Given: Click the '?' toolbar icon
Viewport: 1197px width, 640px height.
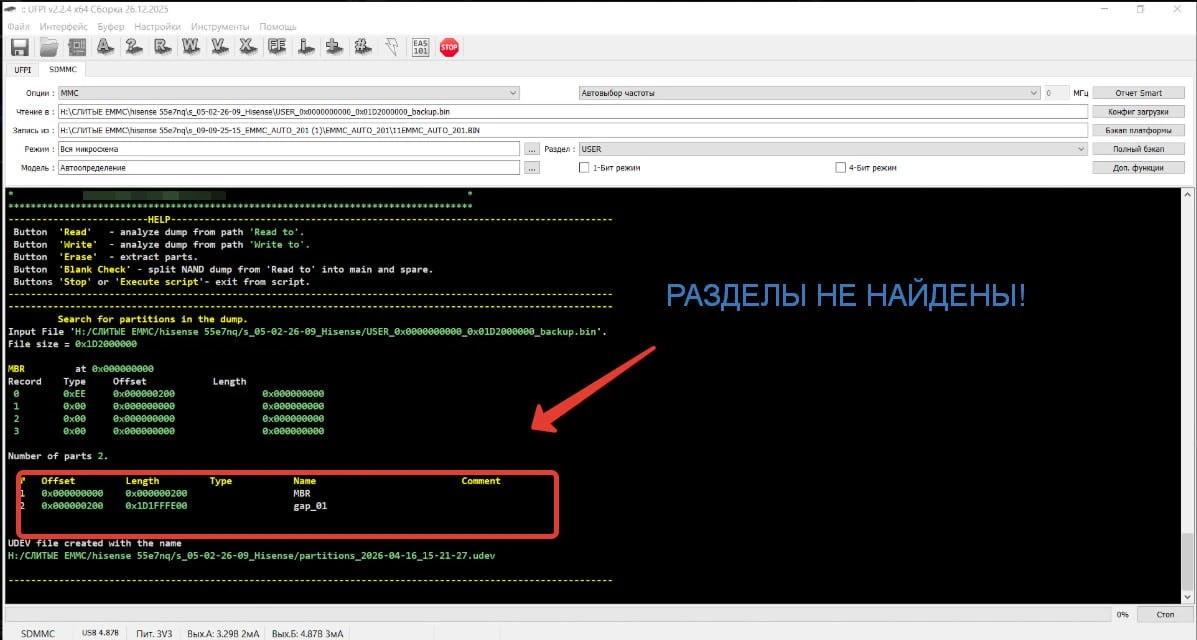Looking at the screenshot, I should (134, 47).
